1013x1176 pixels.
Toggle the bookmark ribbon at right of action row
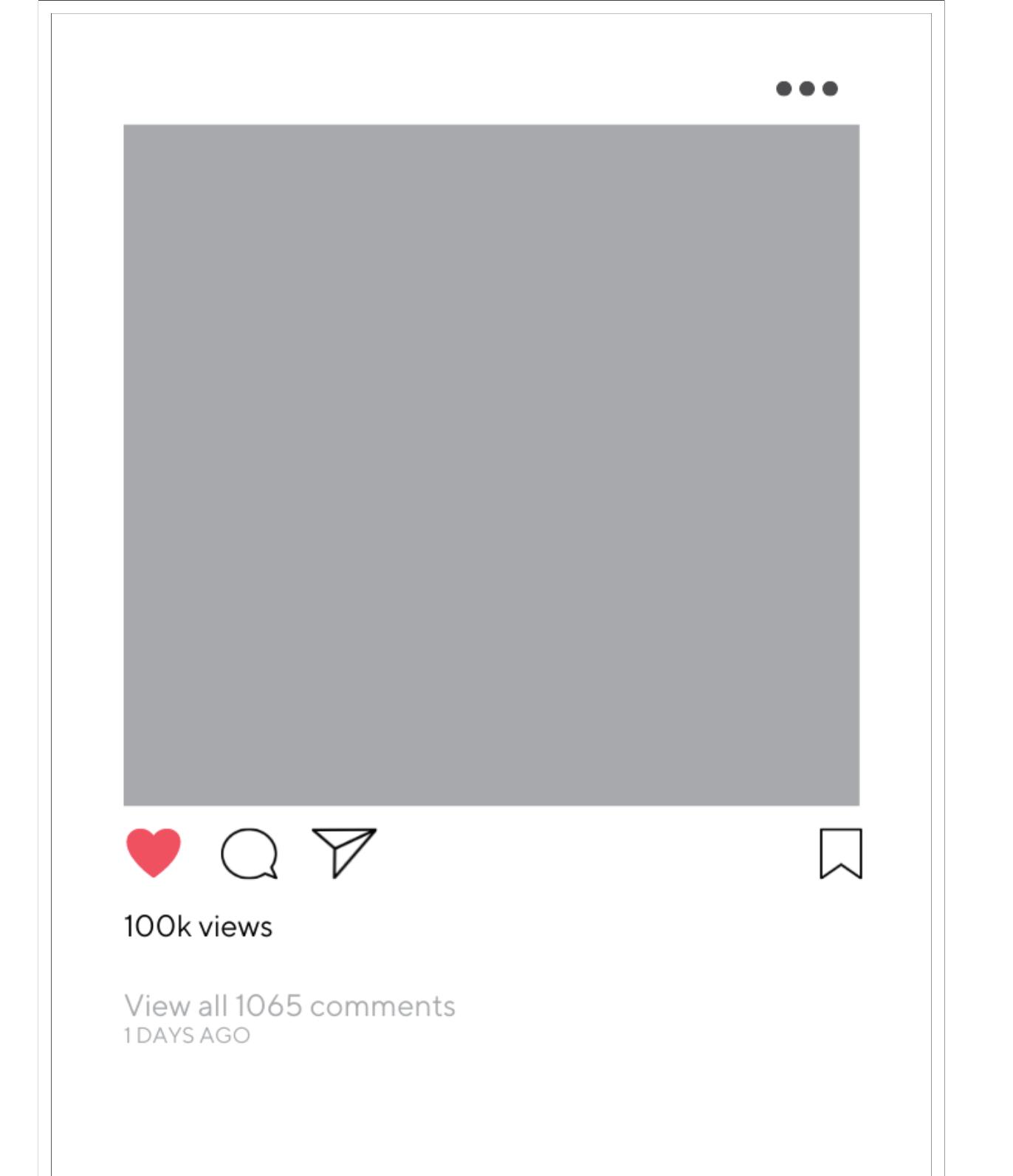click(x=841, y=853)
